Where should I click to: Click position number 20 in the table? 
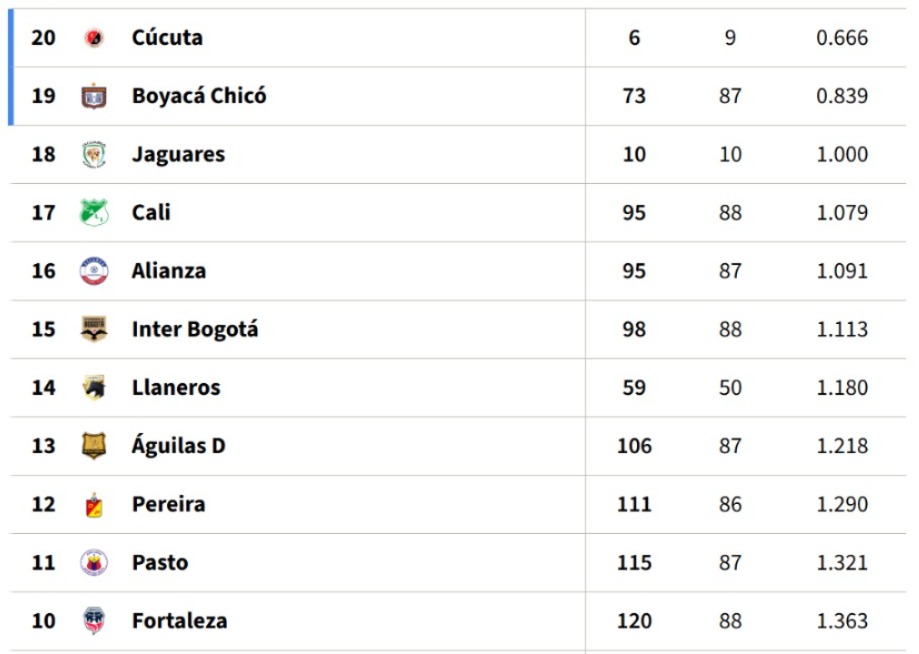[x=43, y=38]
